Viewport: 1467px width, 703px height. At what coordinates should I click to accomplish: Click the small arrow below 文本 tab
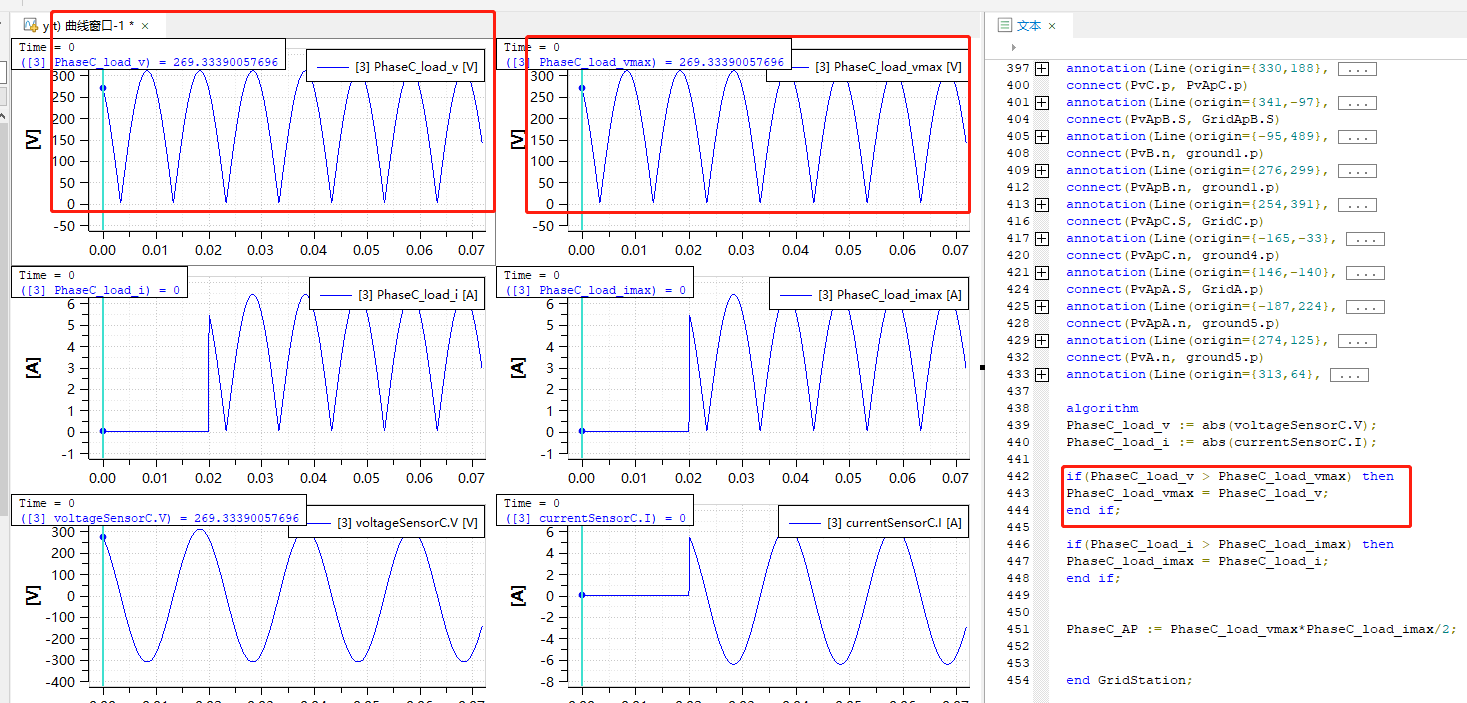pos(1014,47)
